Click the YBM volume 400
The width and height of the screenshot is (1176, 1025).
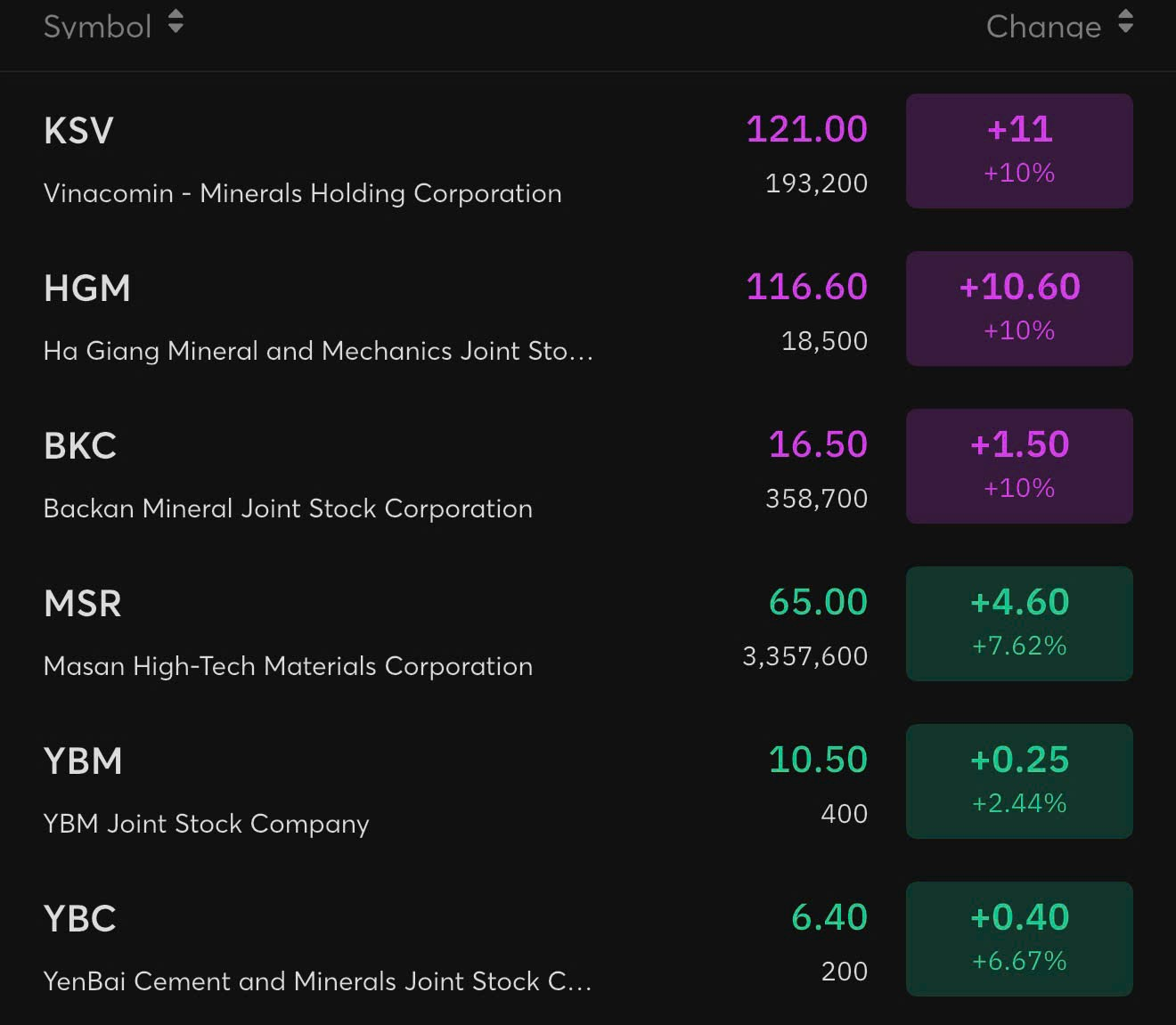point(844,814)
